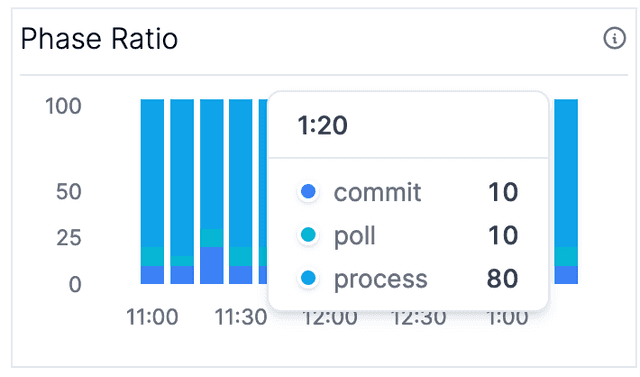Image resolution: width=640 pixels, height=377 pixels.
Task: Click the commit label in tooltip
Action: [x=378, y=192]
